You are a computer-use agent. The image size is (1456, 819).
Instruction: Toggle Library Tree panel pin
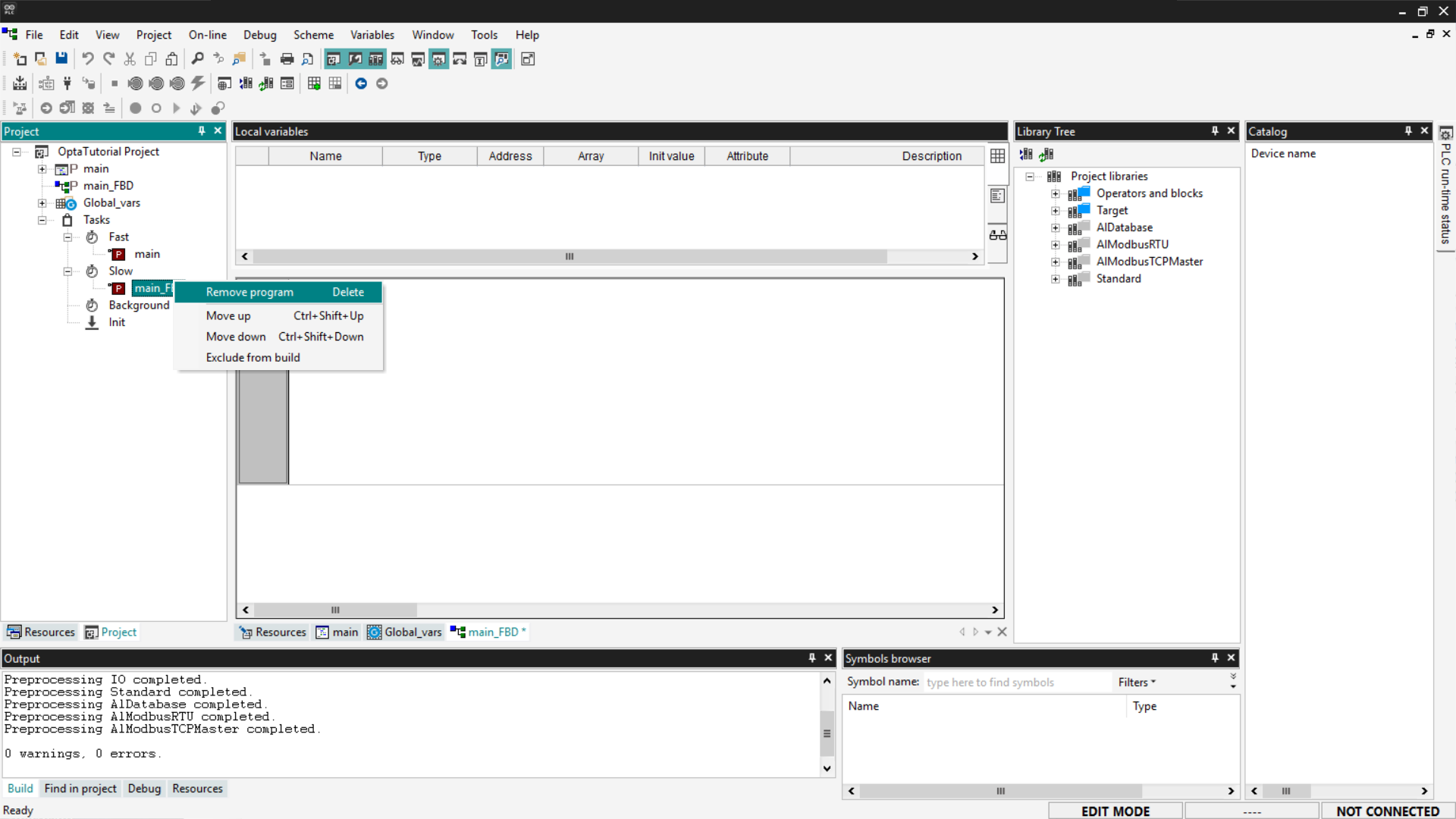tap(1214, 131)
